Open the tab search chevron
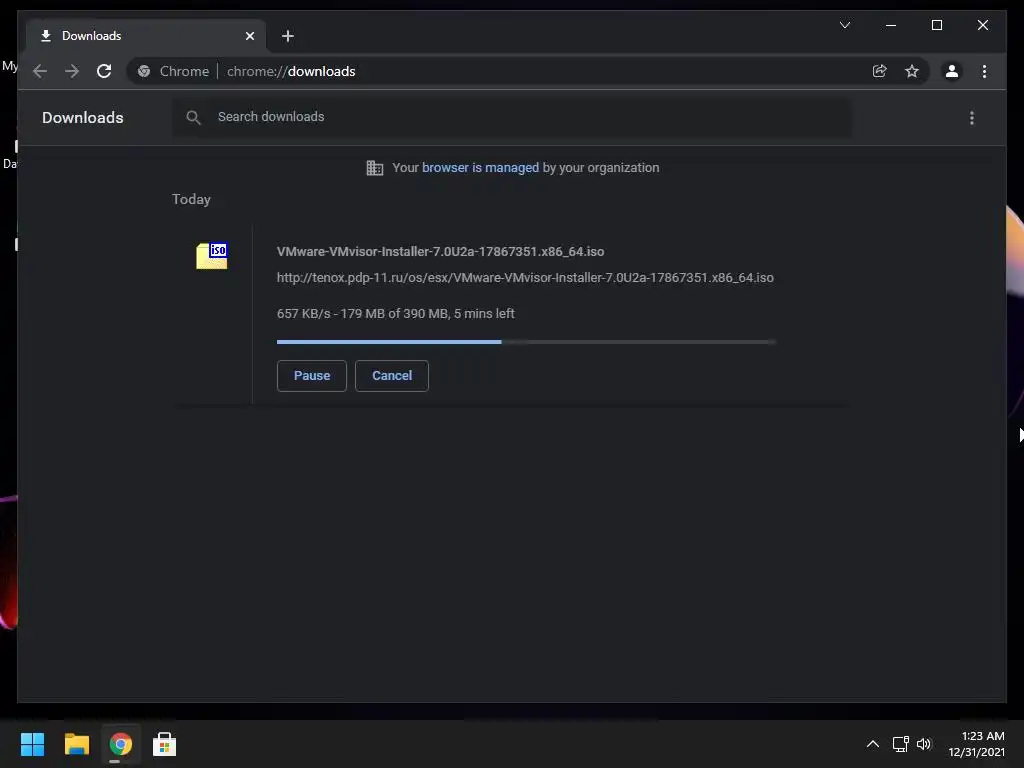This screenshot has height=768, width=1024. [844, 25]
